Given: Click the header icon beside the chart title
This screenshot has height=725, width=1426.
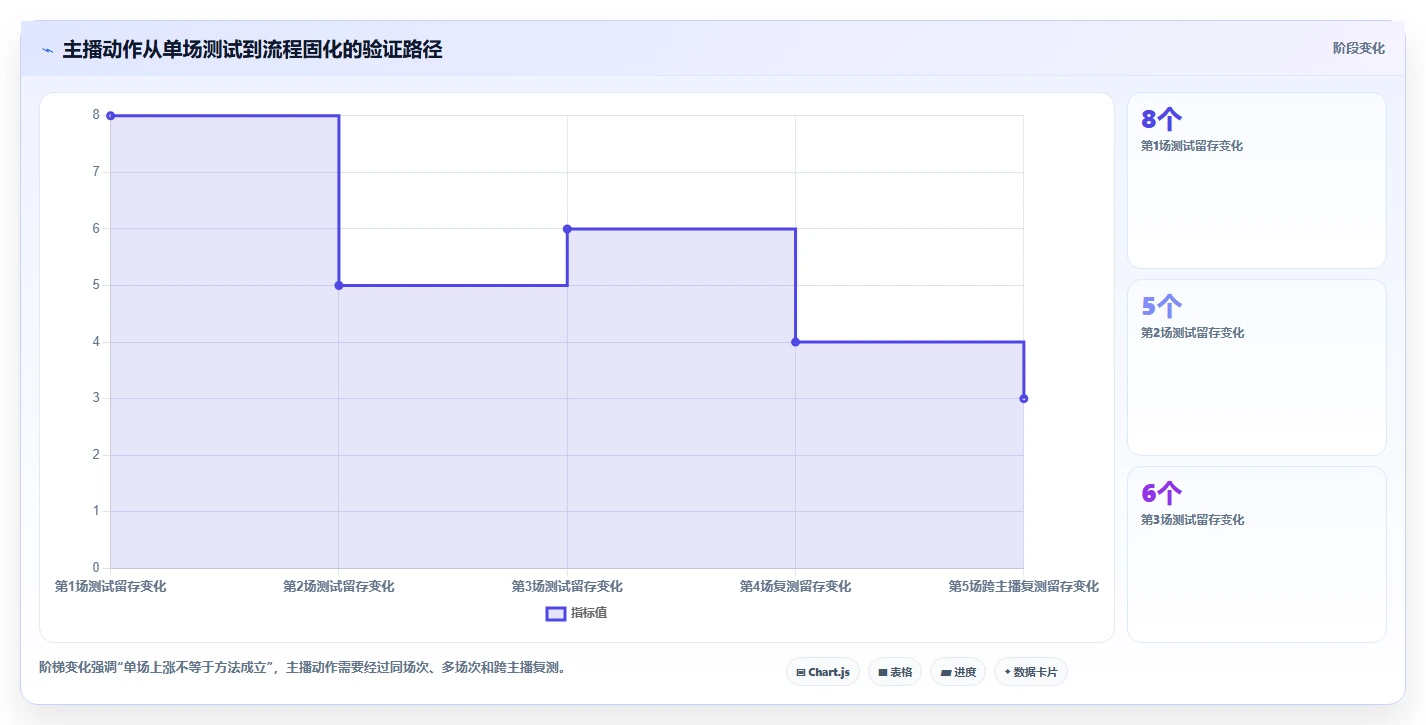Looking at the screenshot, I should click(47, 50).
